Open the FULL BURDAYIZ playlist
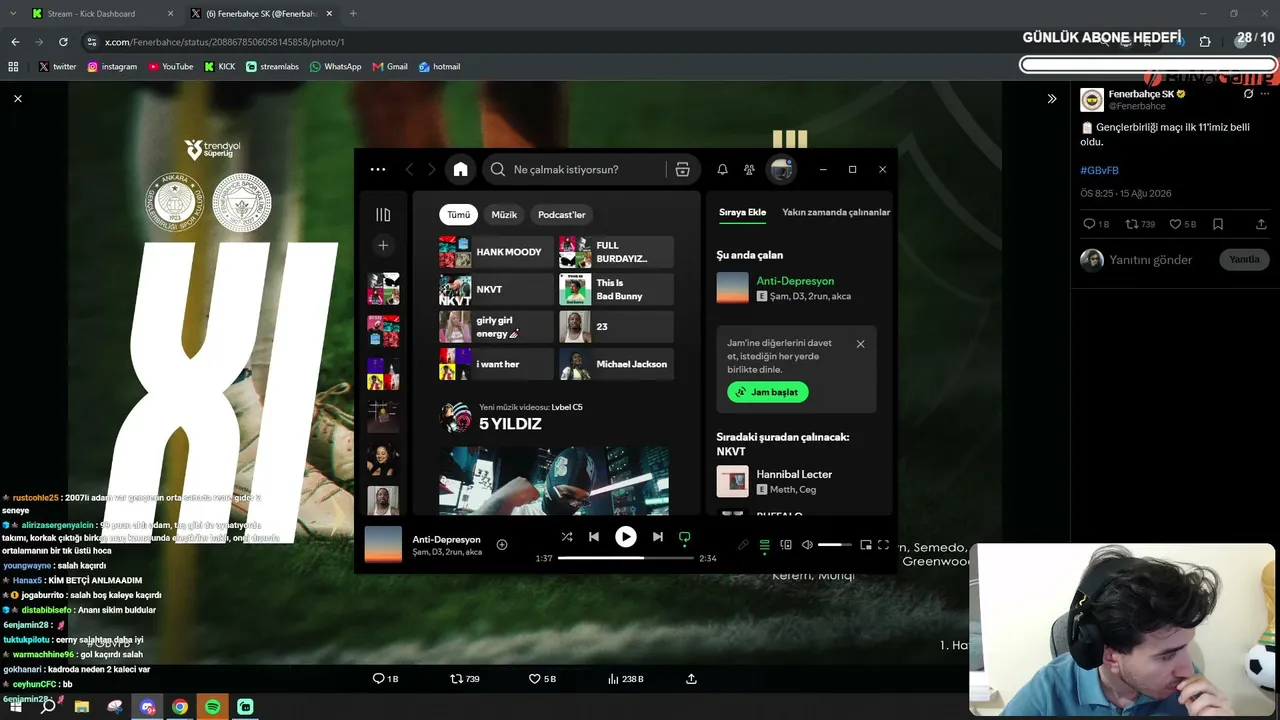The image size is (1280, 720). click(616, 252)
